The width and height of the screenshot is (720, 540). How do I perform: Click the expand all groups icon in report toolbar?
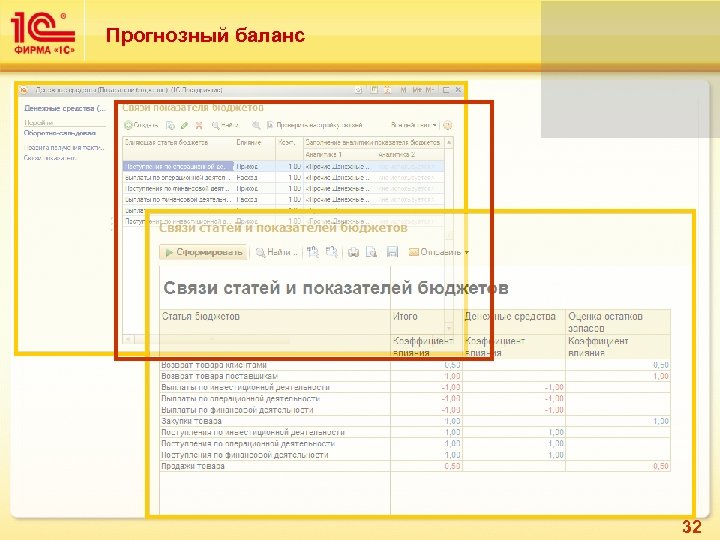(313, 252)
